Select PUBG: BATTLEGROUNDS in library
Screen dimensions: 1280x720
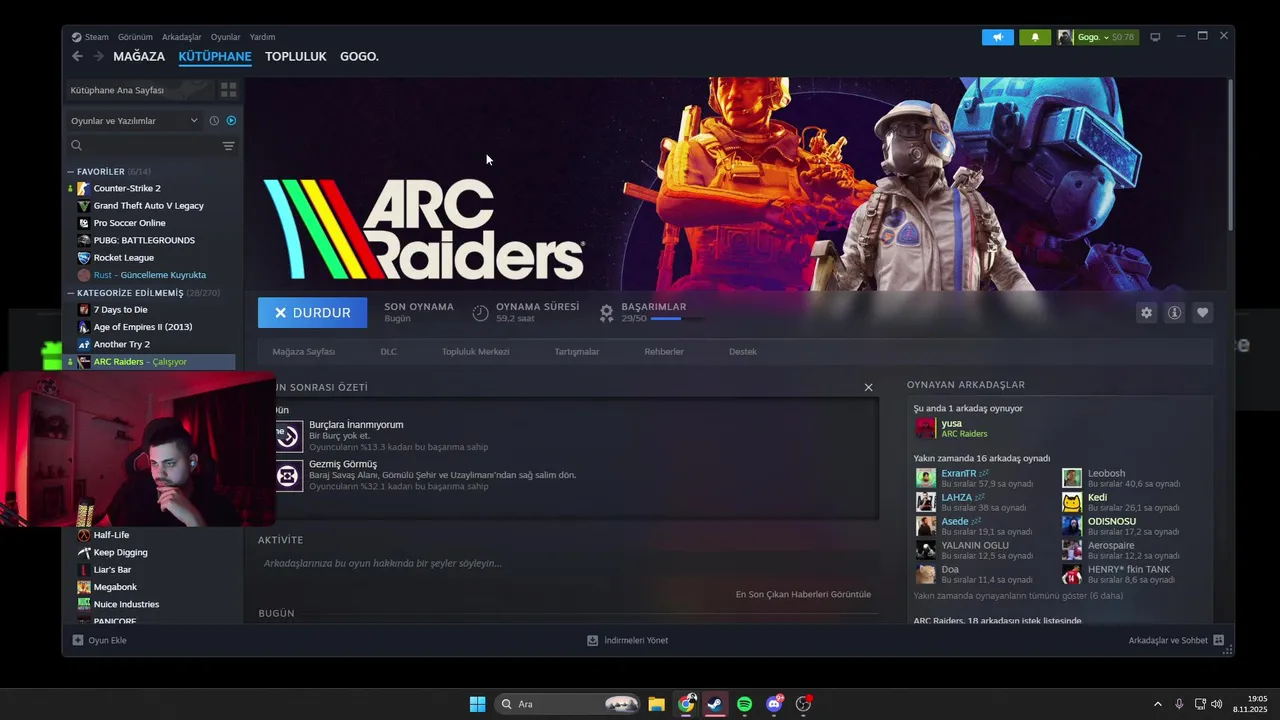coord(144,240)
